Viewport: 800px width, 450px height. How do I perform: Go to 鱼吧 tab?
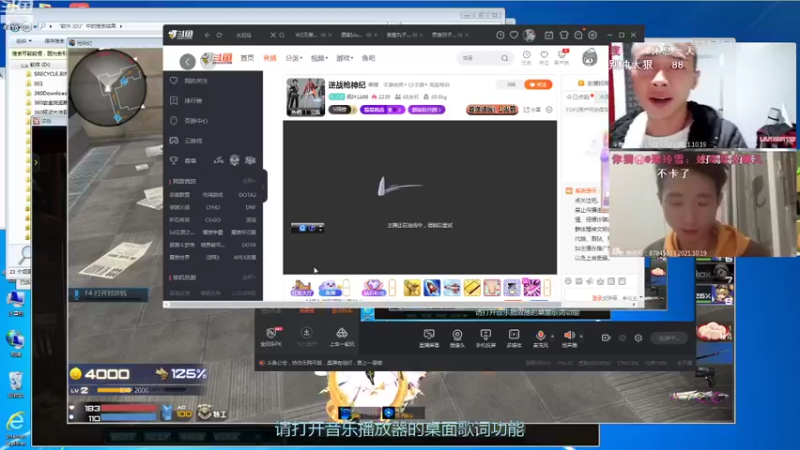368,58
